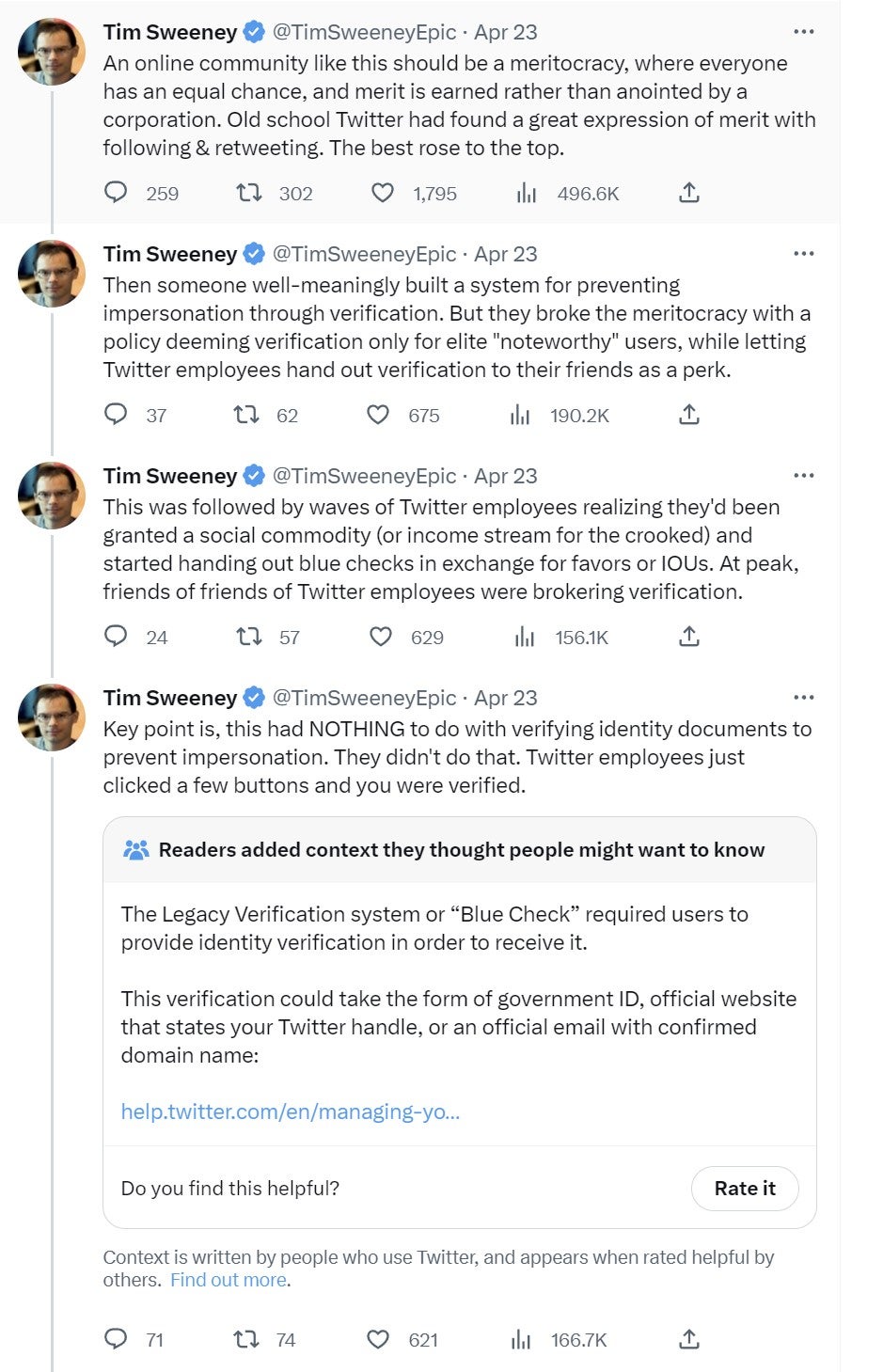883x1372 pixels.
Task: Open the more options menu on the first tweet
Action: pyautogui.click(x=804, y=31)
